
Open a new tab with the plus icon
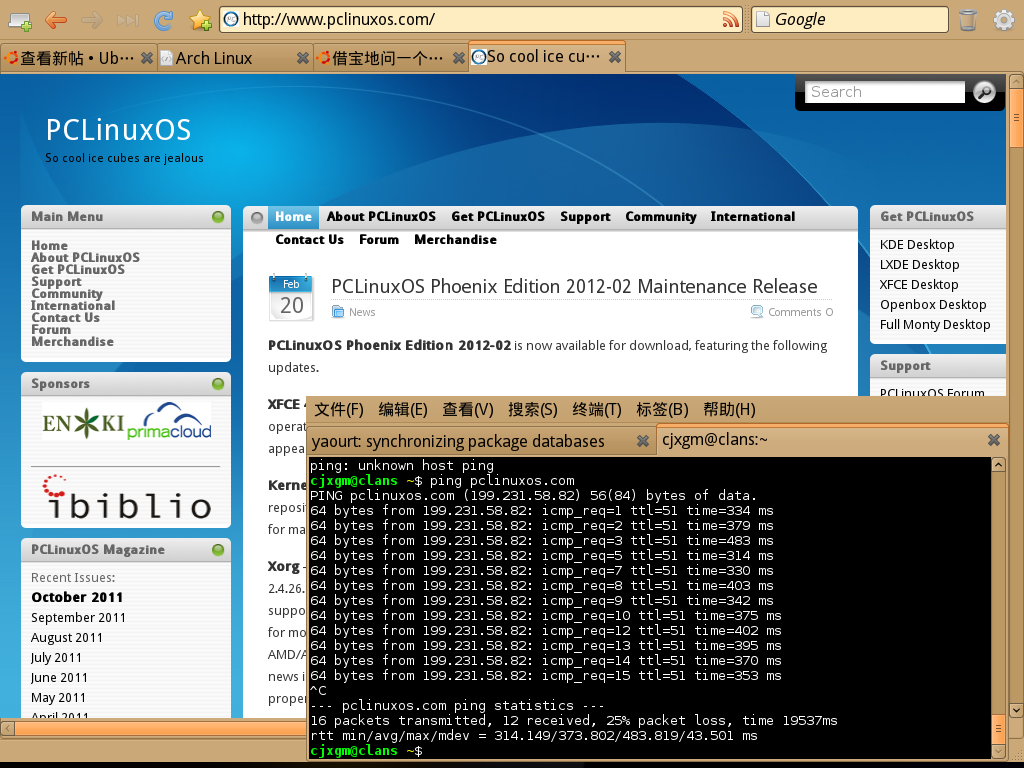pyautogui.click(x=20, y=20)
